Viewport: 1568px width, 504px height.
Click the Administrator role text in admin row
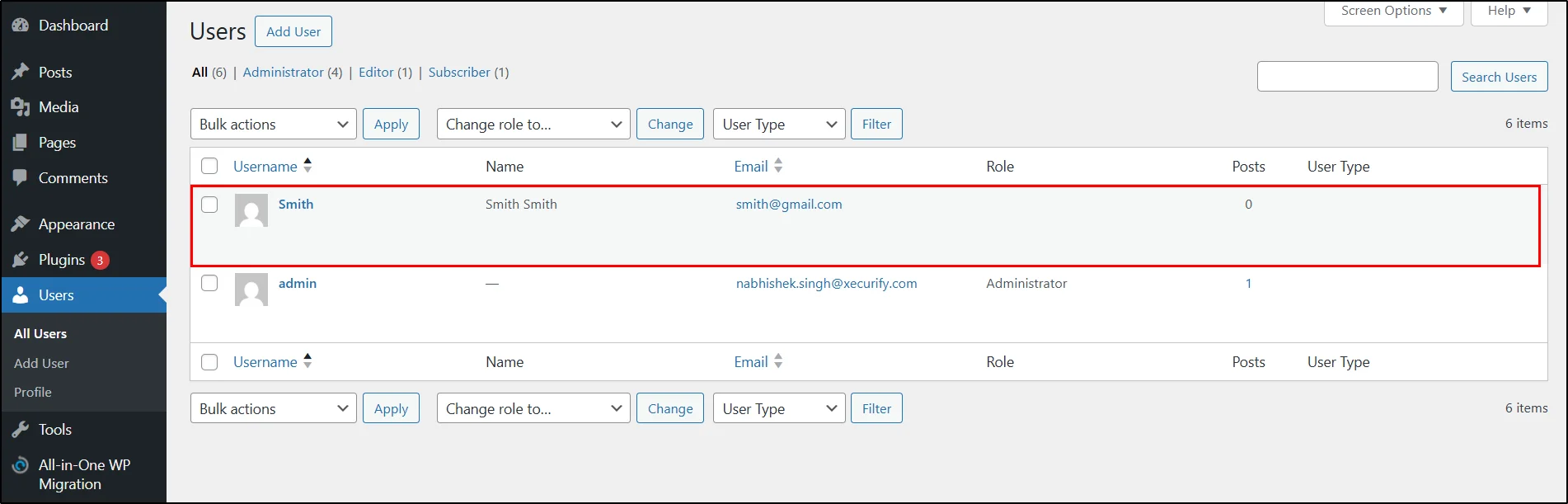pos(1026,284)
